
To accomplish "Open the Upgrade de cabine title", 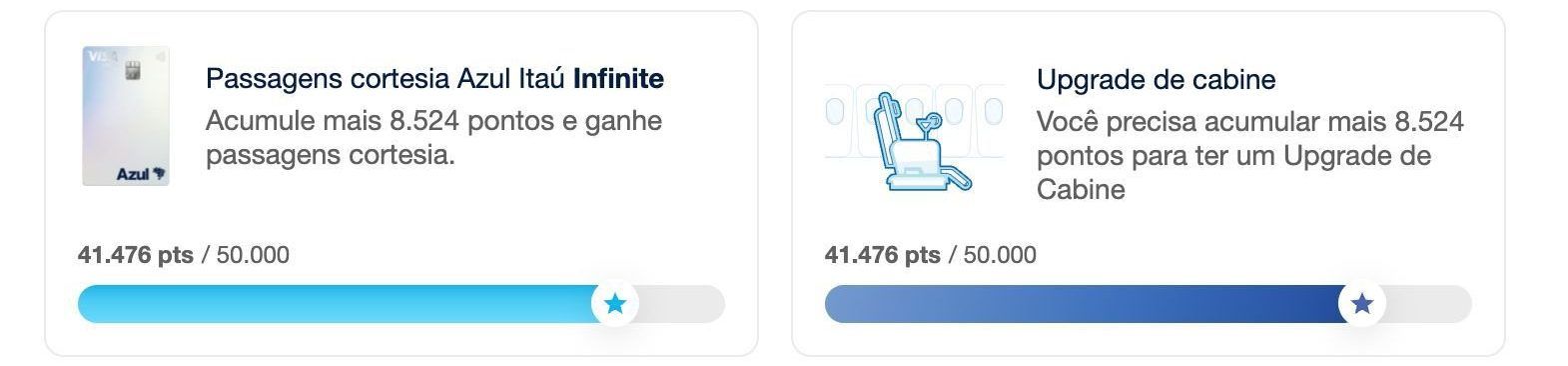I will point(1156,79).
